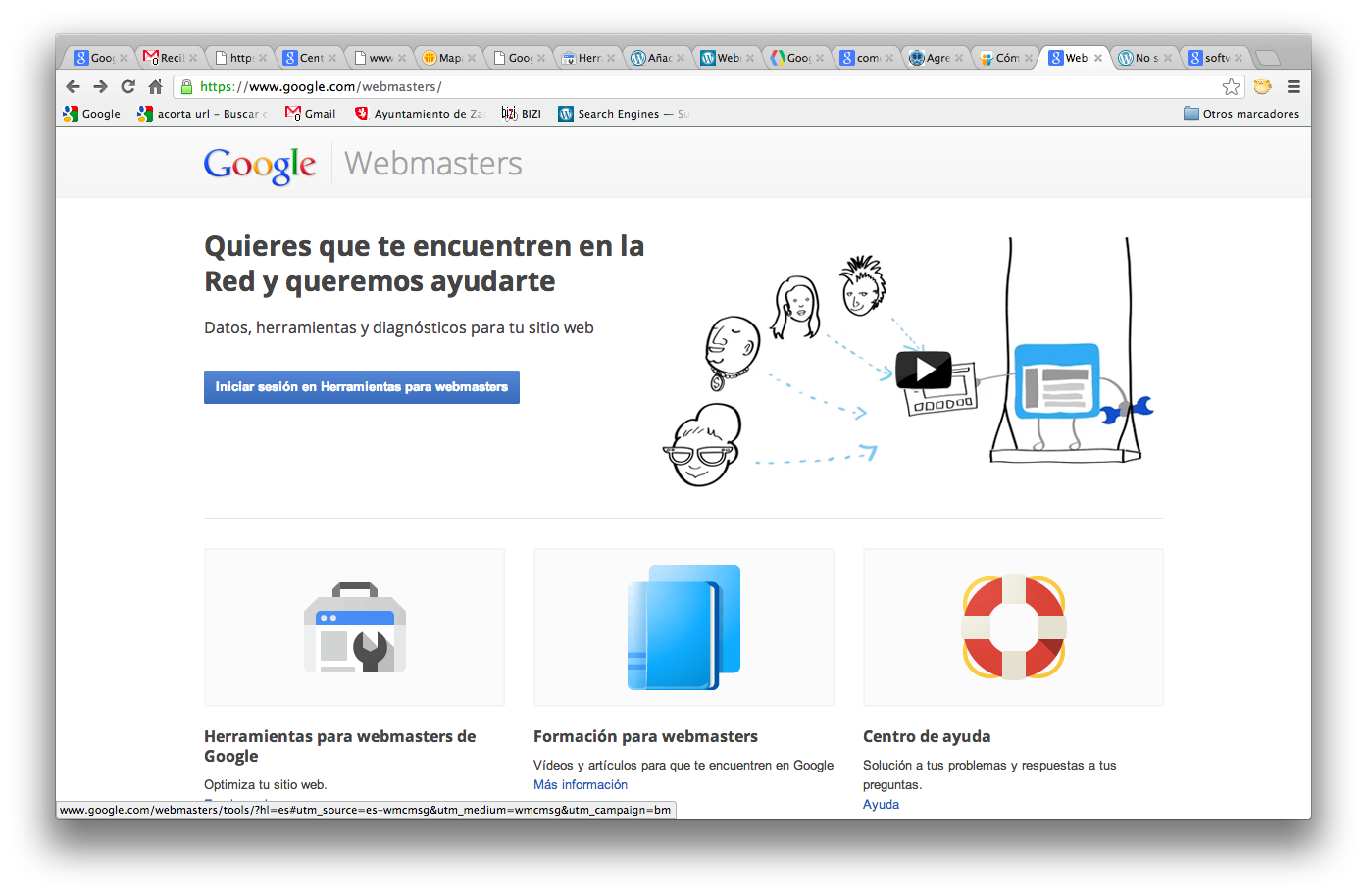
Task: Open the Chrome hamburger menu
Action: pos(1293,86)
